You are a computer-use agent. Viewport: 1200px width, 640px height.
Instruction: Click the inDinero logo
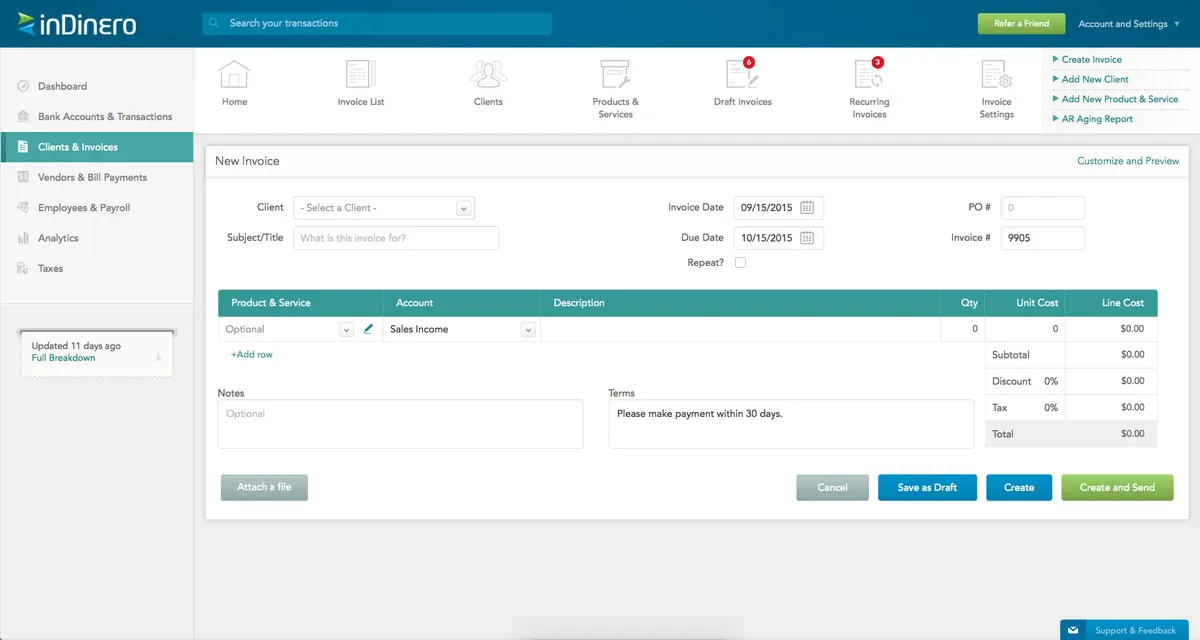tap(77, 24)
